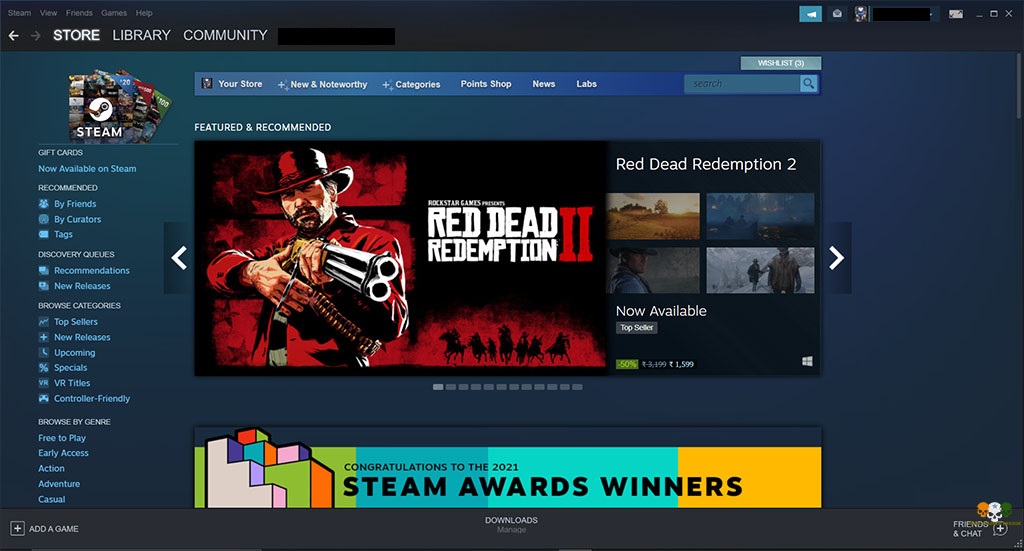This screenshot has width=1024, height=551.
Task: Click the Red Dead Redemption 2 title
Action: (706, 165)
